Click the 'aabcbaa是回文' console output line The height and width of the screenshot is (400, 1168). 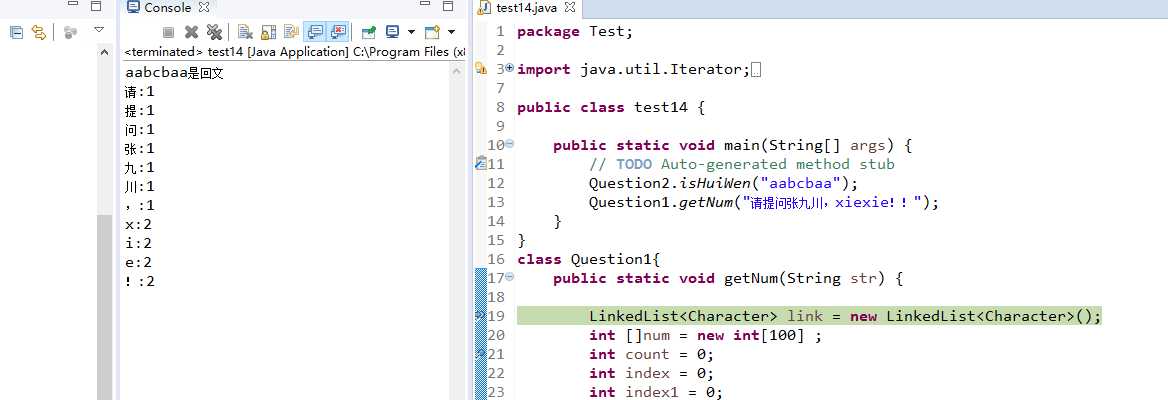175,73
